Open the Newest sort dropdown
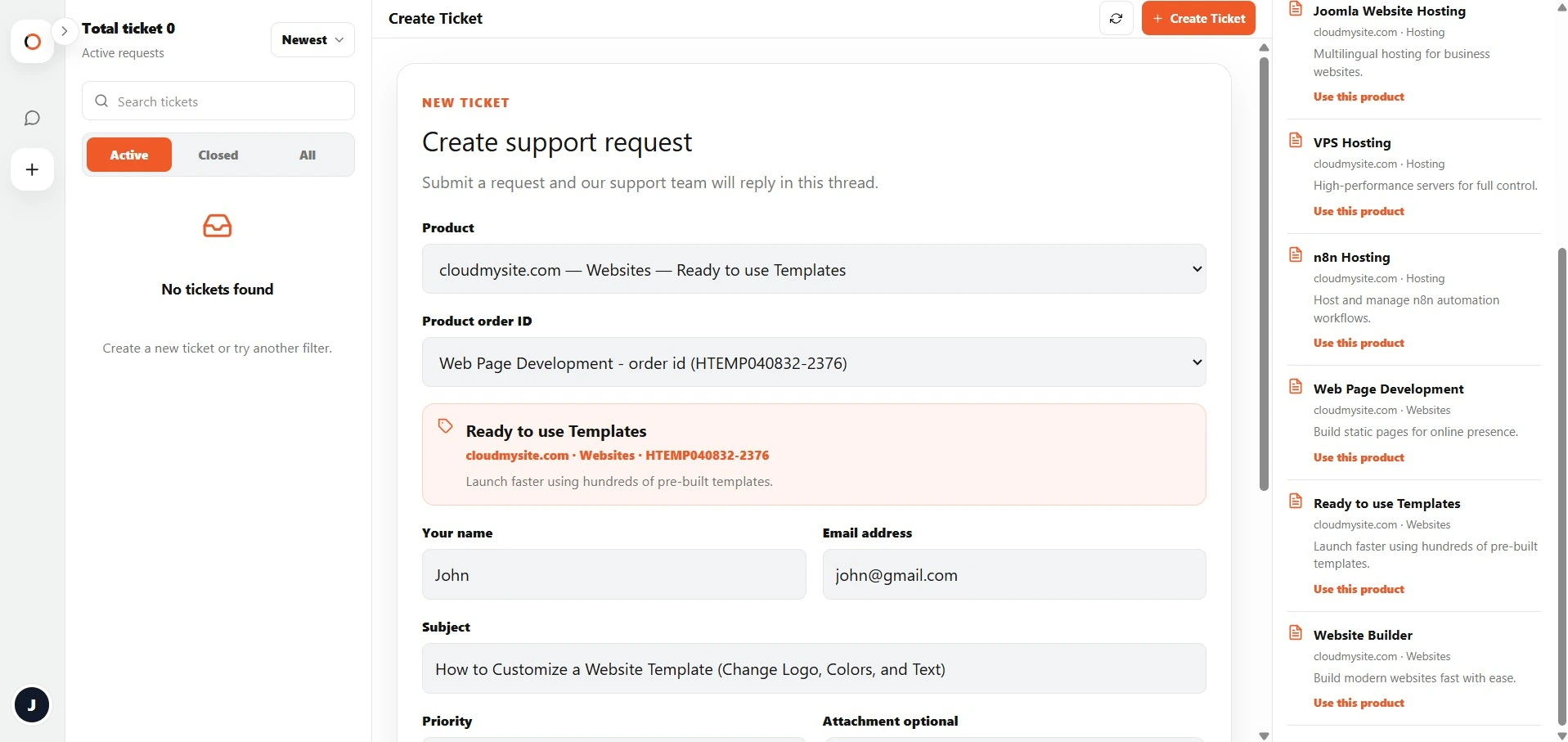This screenshot has width=1568, height=742. click(x=312, y=39)
